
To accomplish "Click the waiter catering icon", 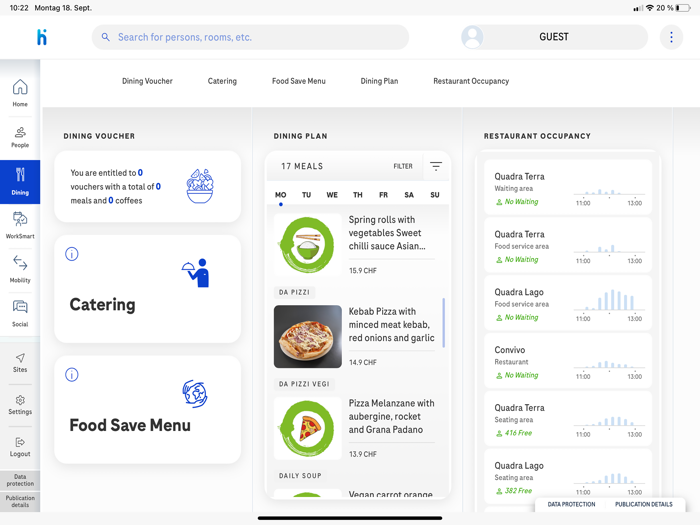I will tap(196, 273).
